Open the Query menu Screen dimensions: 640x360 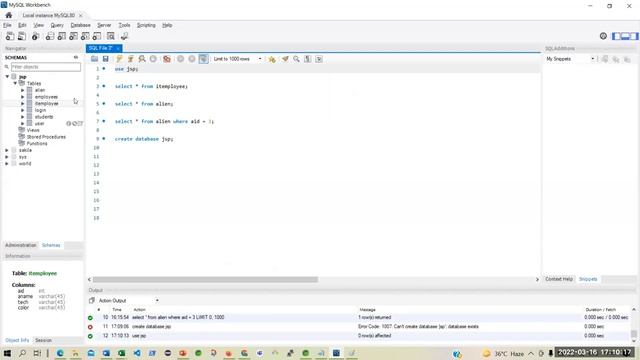point(57,25)
